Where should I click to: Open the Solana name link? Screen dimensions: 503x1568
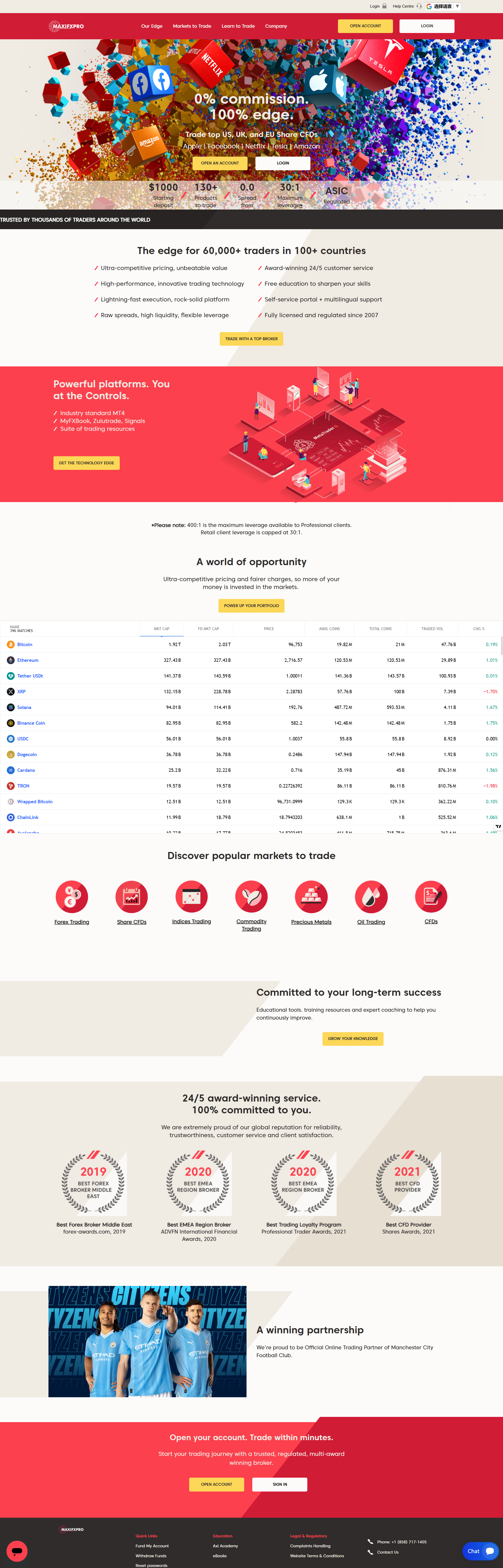click(24, 707)
